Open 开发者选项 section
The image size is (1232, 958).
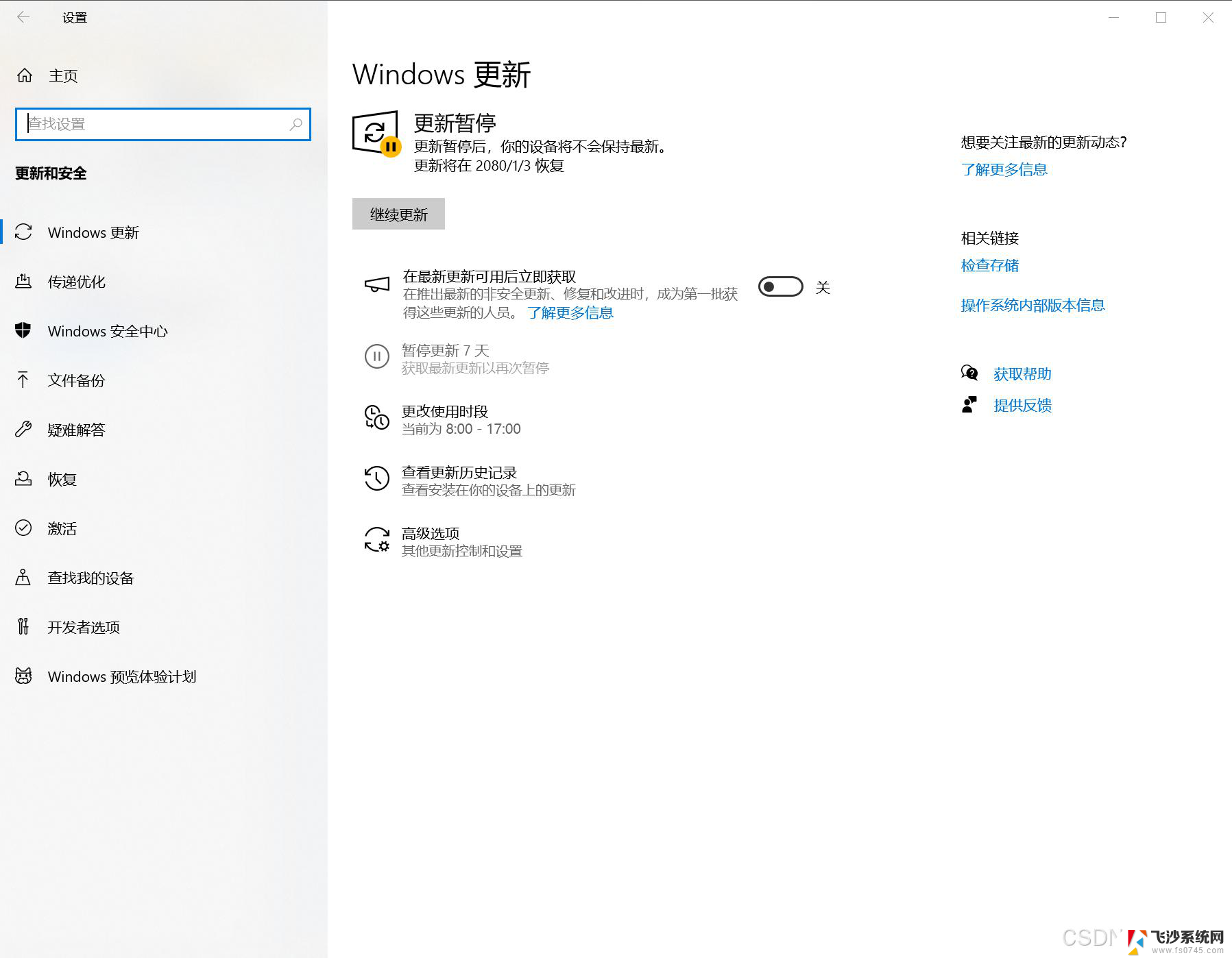[164, 627]
